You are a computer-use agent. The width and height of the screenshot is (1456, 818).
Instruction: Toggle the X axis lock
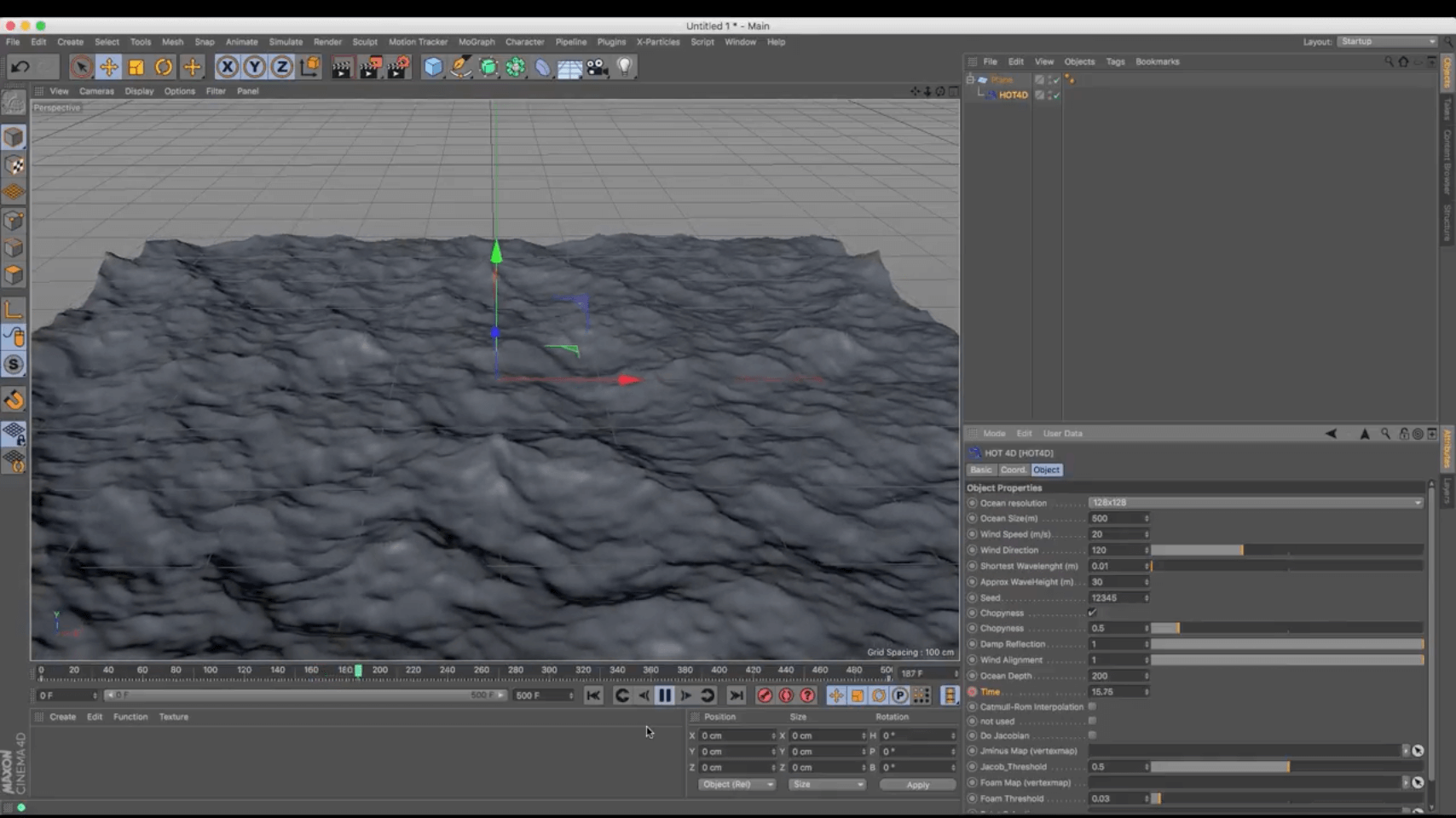227,66
